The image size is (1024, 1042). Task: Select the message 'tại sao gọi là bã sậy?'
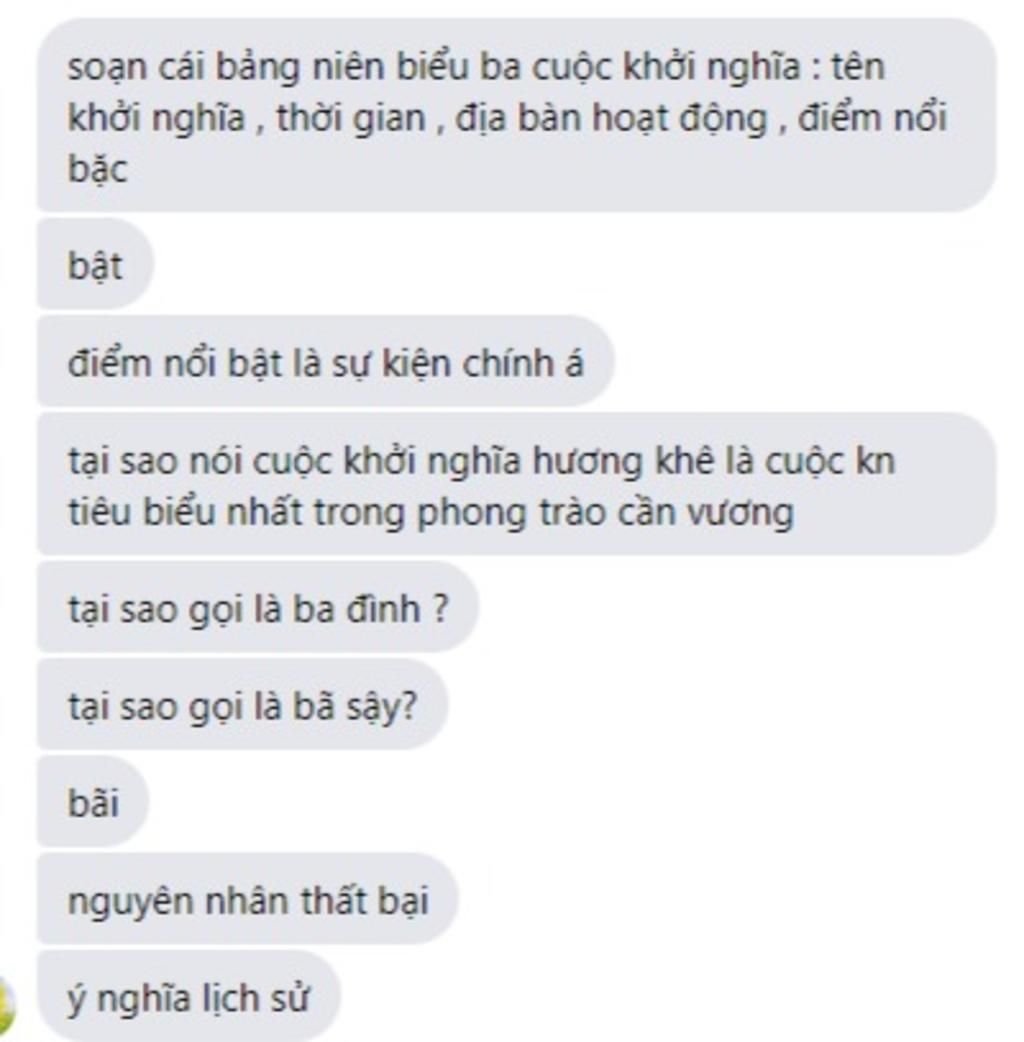click(243, 704)
